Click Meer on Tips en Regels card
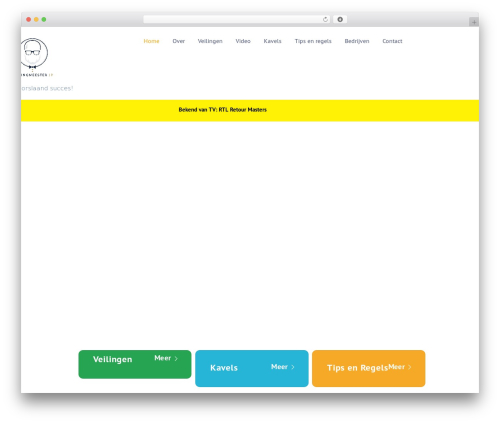 click(x=400, y=367)
